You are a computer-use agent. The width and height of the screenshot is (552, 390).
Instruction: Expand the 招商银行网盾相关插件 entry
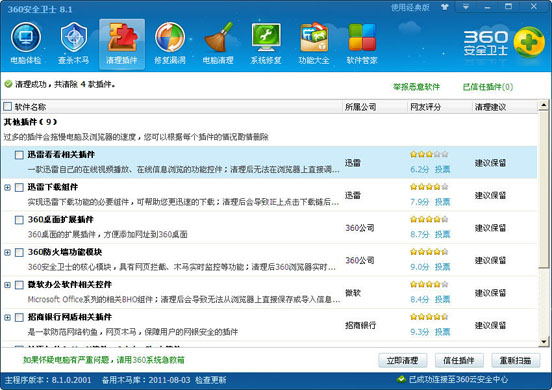7,317
